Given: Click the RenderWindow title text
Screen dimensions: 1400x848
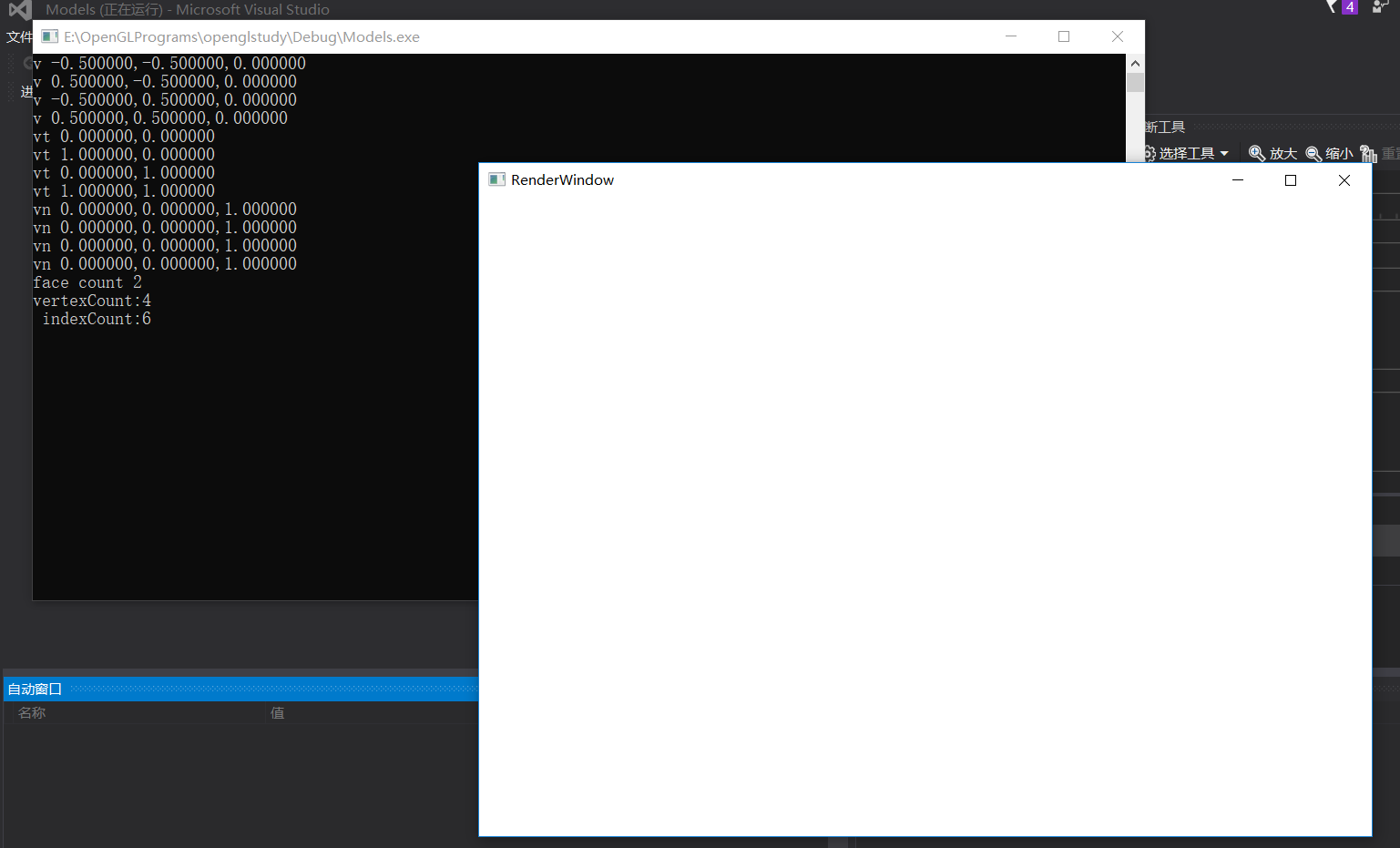Looking at the screenshot, I should tap(562, 180).
